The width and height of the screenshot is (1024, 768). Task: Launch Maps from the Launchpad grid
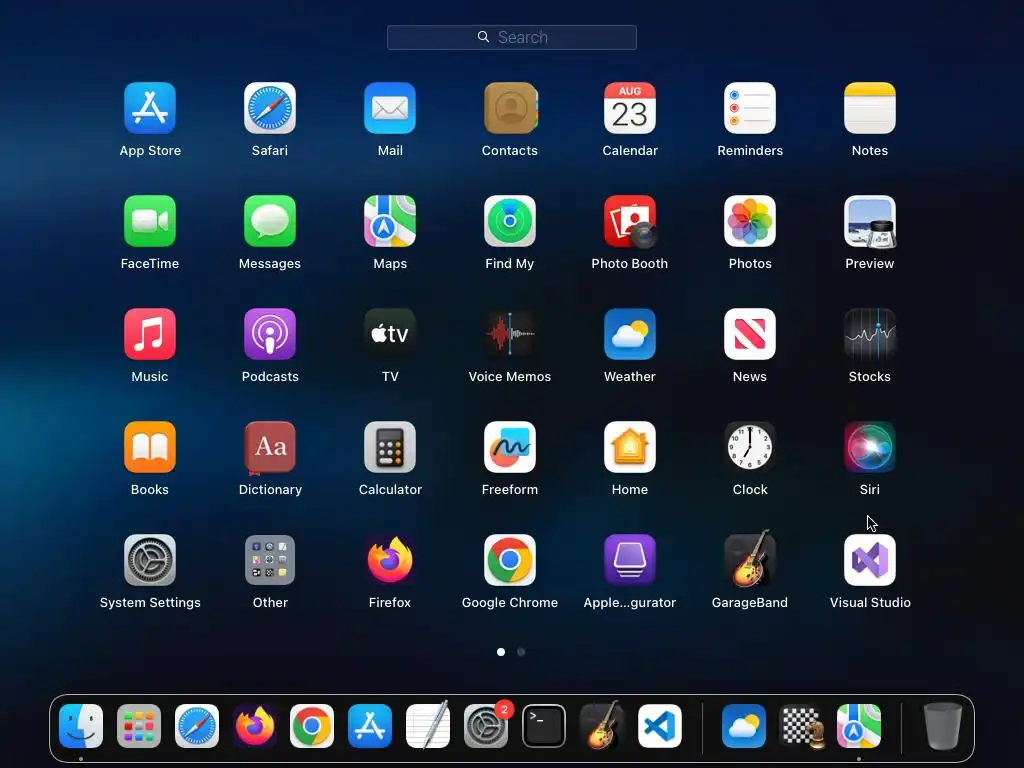[390, 221]
